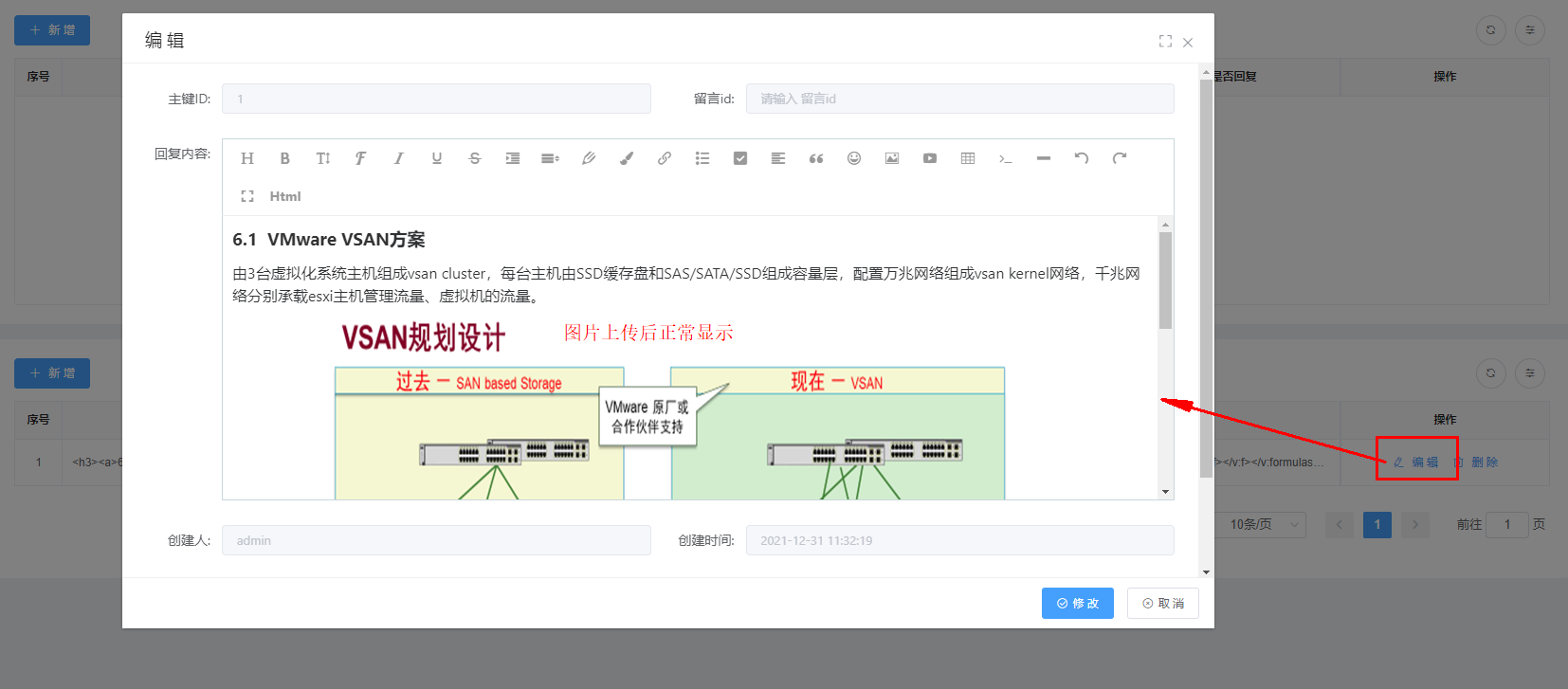The image size is (1568, 689).
Task: Insert a video via toolbar icon
Action: (x=930, y=158)
